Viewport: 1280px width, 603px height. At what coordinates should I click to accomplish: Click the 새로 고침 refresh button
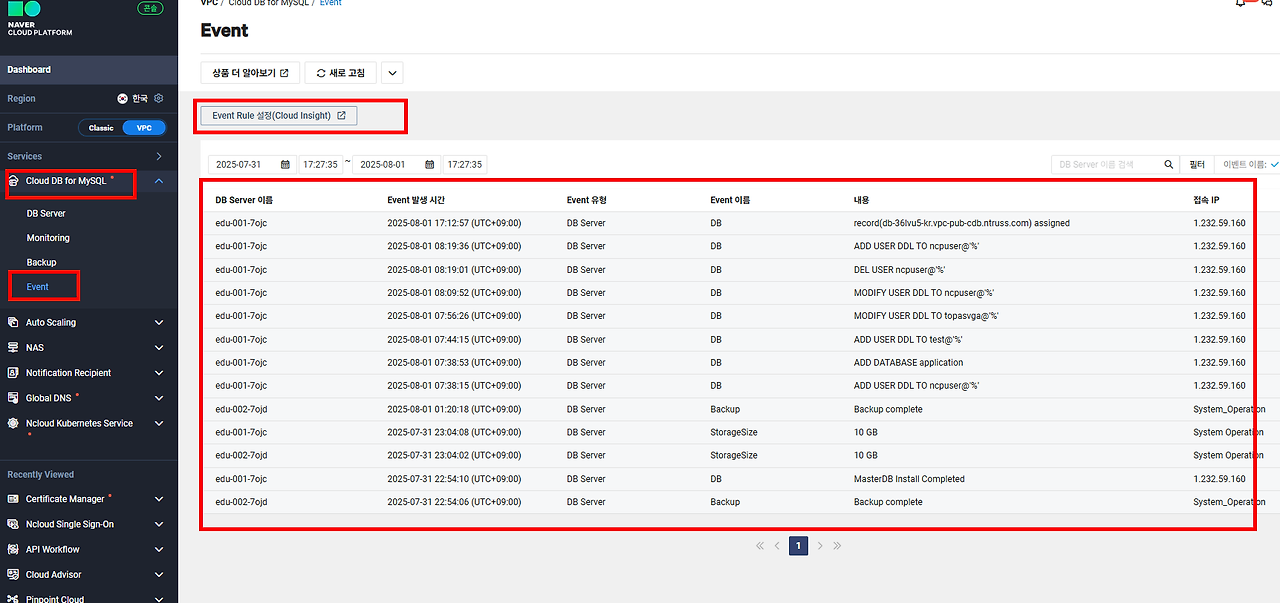pyautogui.click(x=340, y=73)
